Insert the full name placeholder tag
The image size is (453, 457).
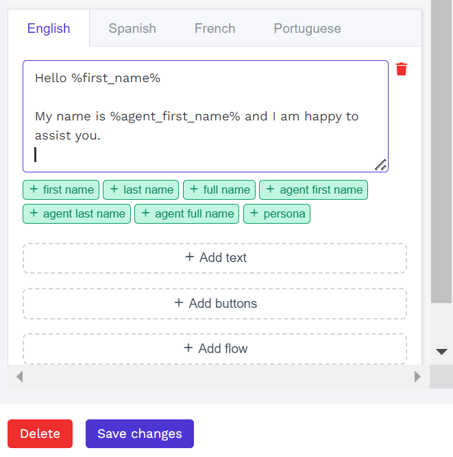point(219,190)
